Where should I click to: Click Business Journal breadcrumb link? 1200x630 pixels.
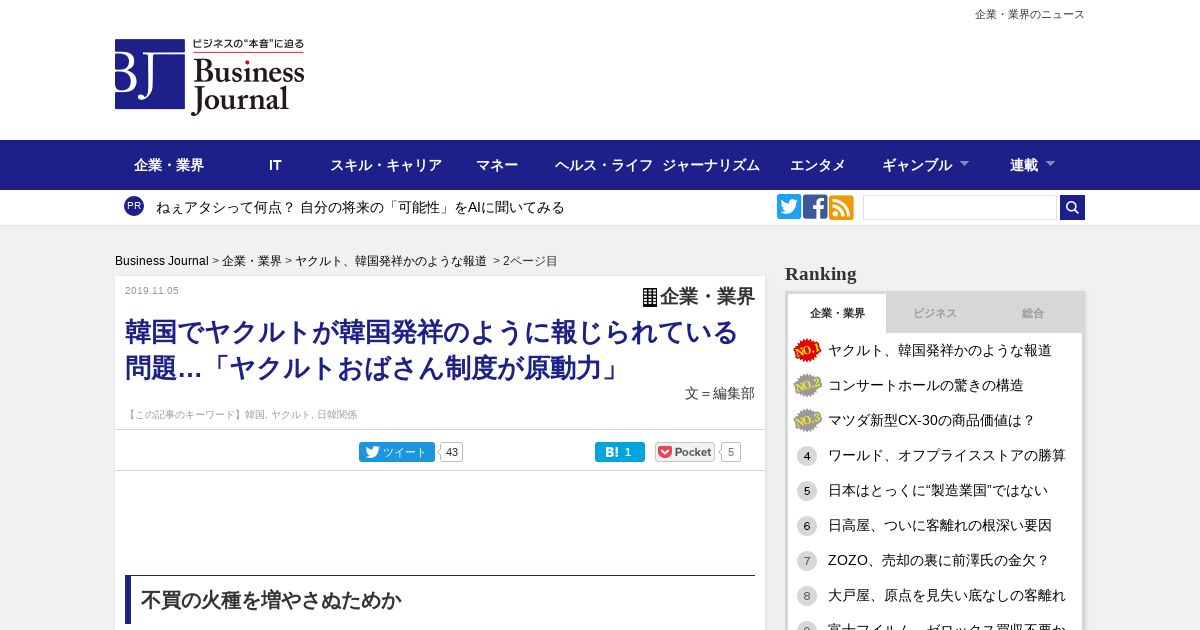click(x=162, y=261)
